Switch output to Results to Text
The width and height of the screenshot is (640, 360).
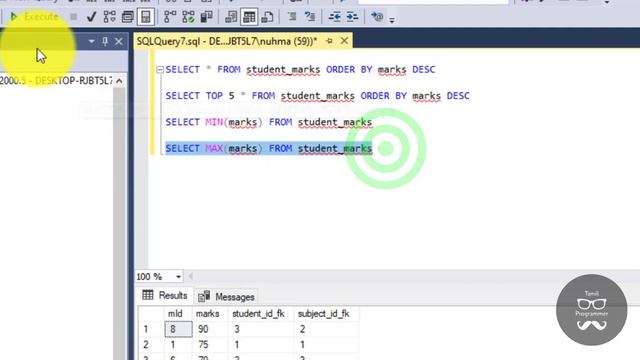(x=231, y=17)
